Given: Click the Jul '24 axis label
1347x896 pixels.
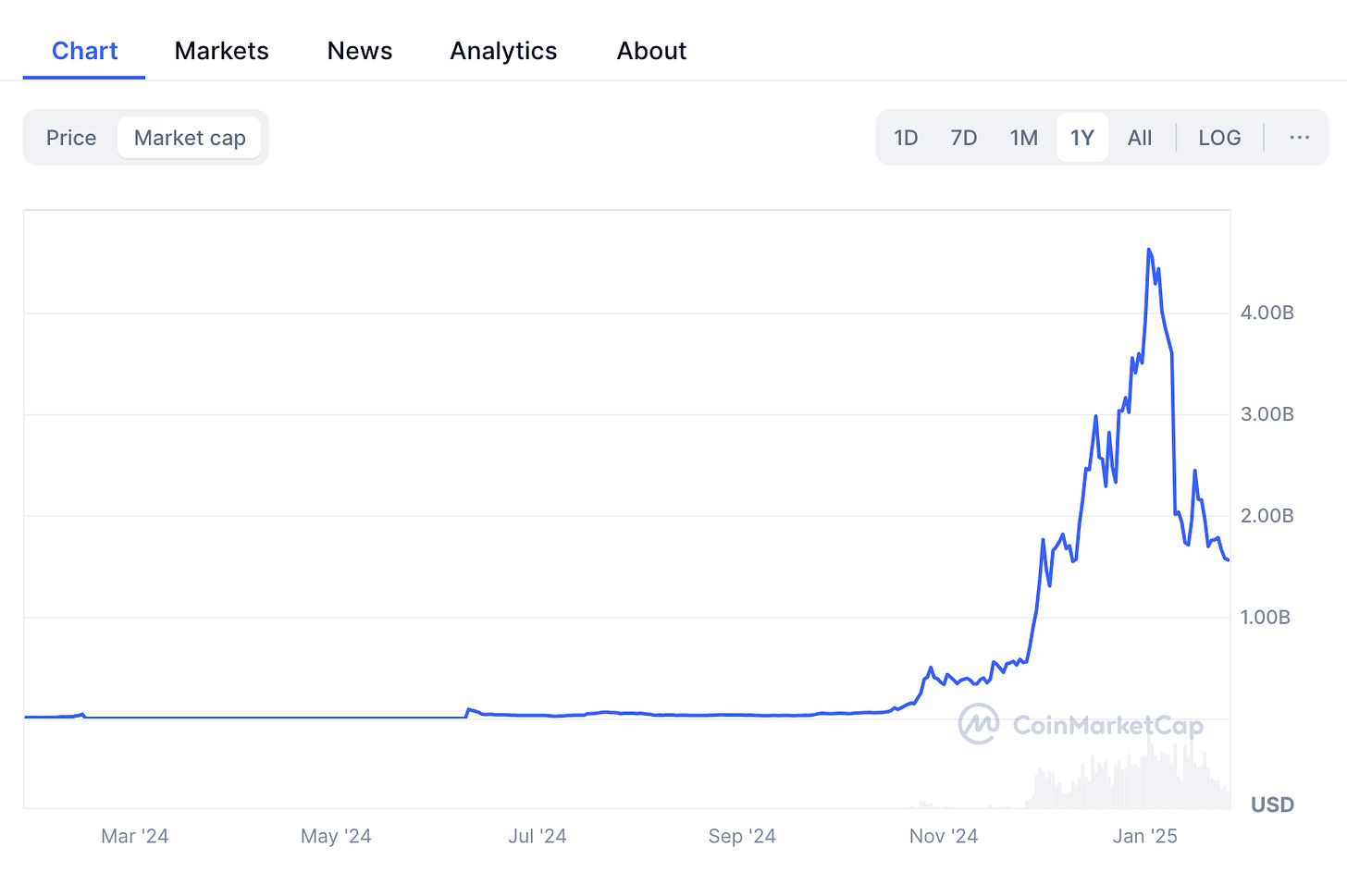Looking at the screenshot, I should click(538, 837).
